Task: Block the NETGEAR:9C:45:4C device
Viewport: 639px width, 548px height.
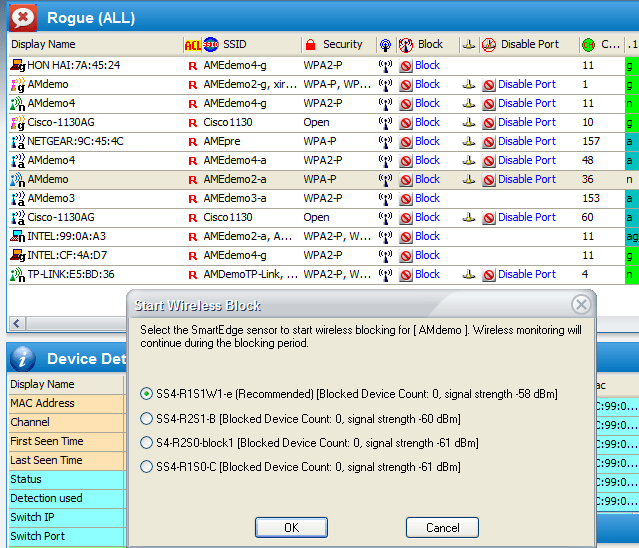Action: click(x=427, y=141)
